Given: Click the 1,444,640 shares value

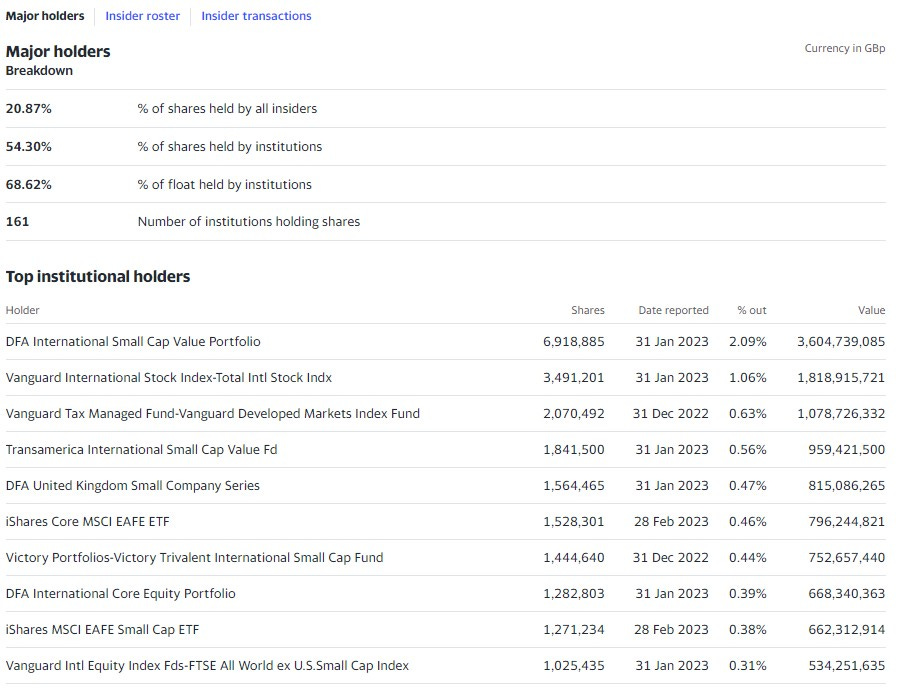Looking at the screenshot, I should (573, 558).
